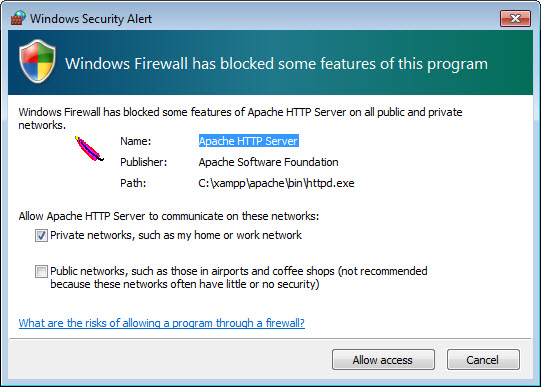
Task: Select the highlighted Apache HTTP Server name field
Action: pyautogui.click(x=248, y=141)
